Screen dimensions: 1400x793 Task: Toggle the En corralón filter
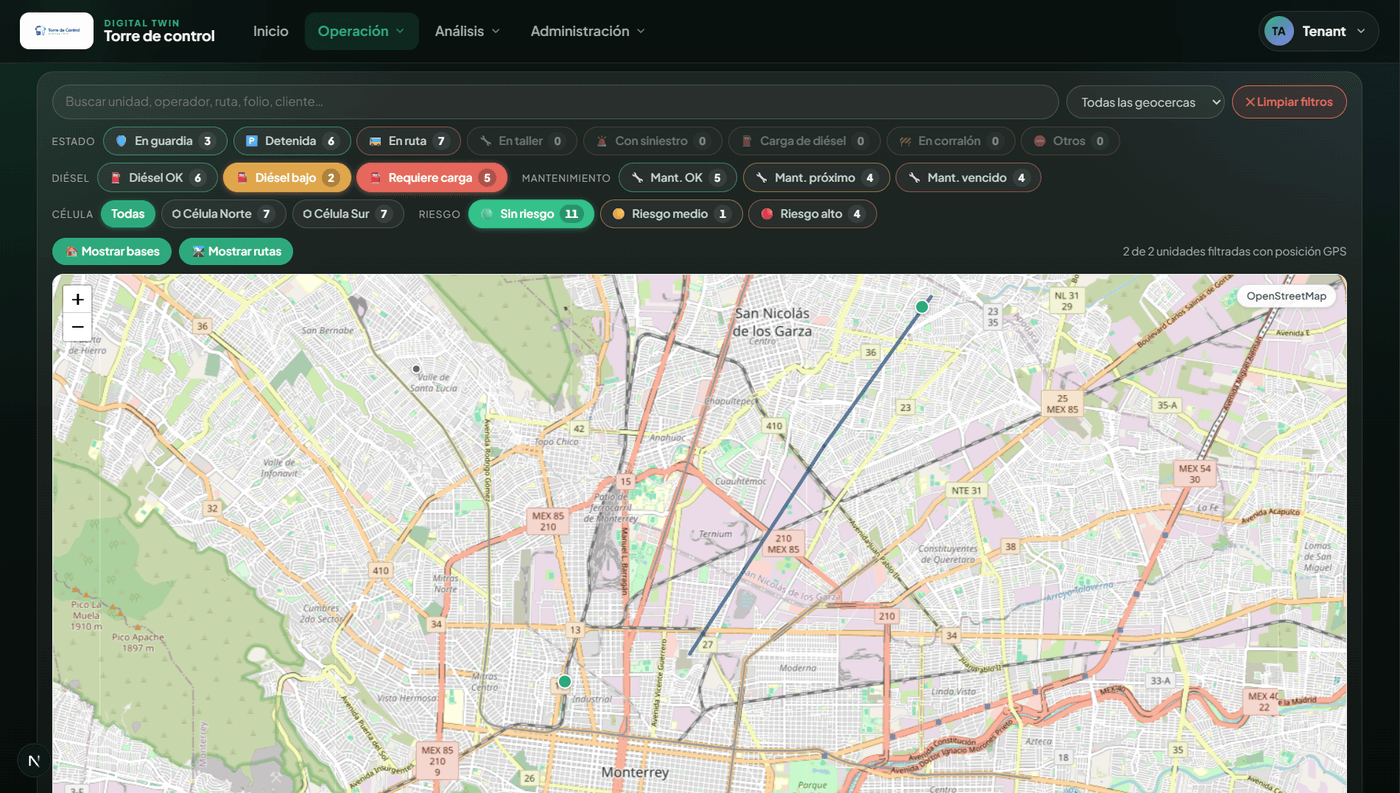tap(951, 141)
